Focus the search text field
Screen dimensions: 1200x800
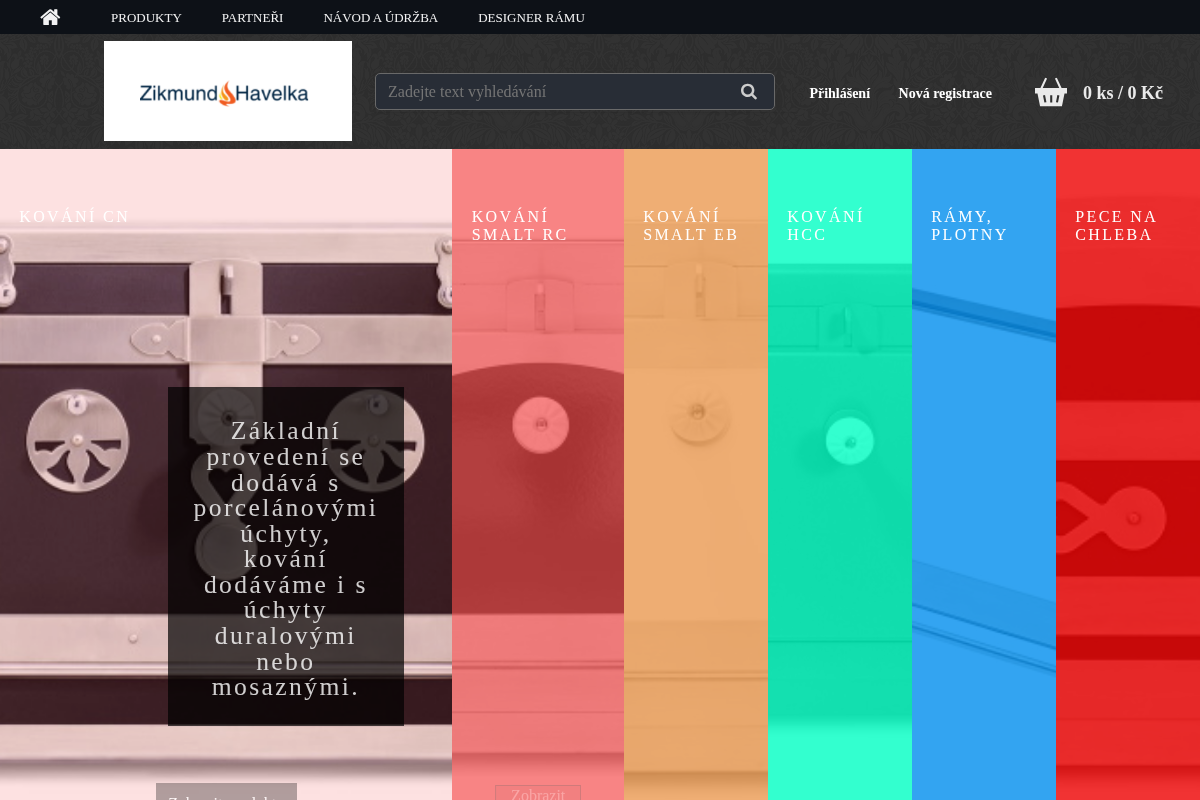point(575,91)
